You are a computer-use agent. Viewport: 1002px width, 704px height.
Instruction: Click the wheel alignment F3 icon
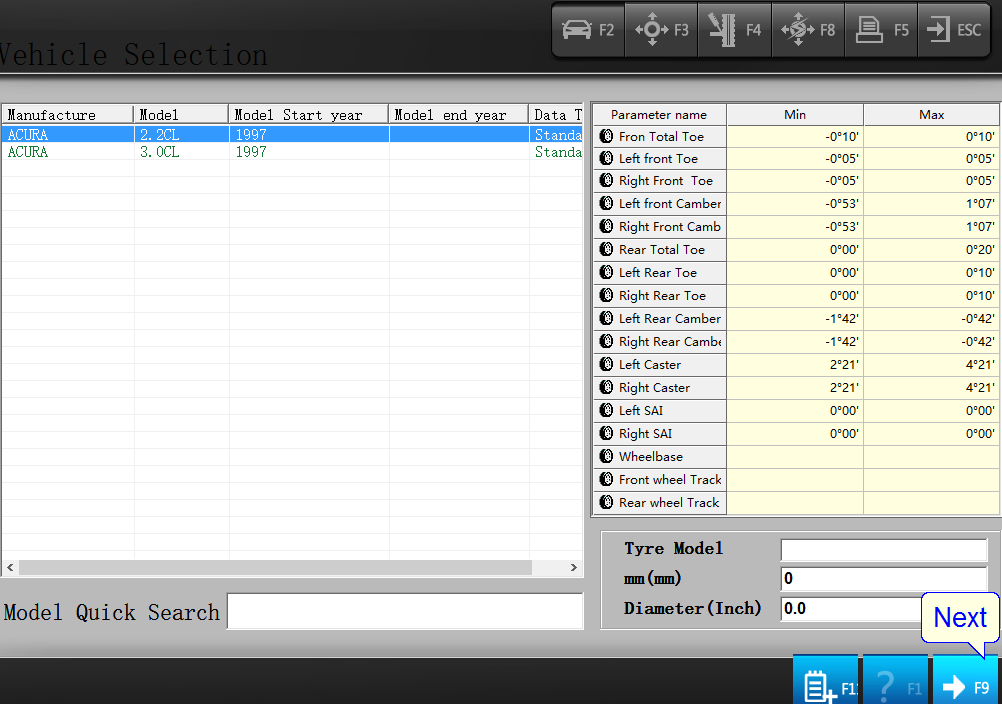click(662, 30)
